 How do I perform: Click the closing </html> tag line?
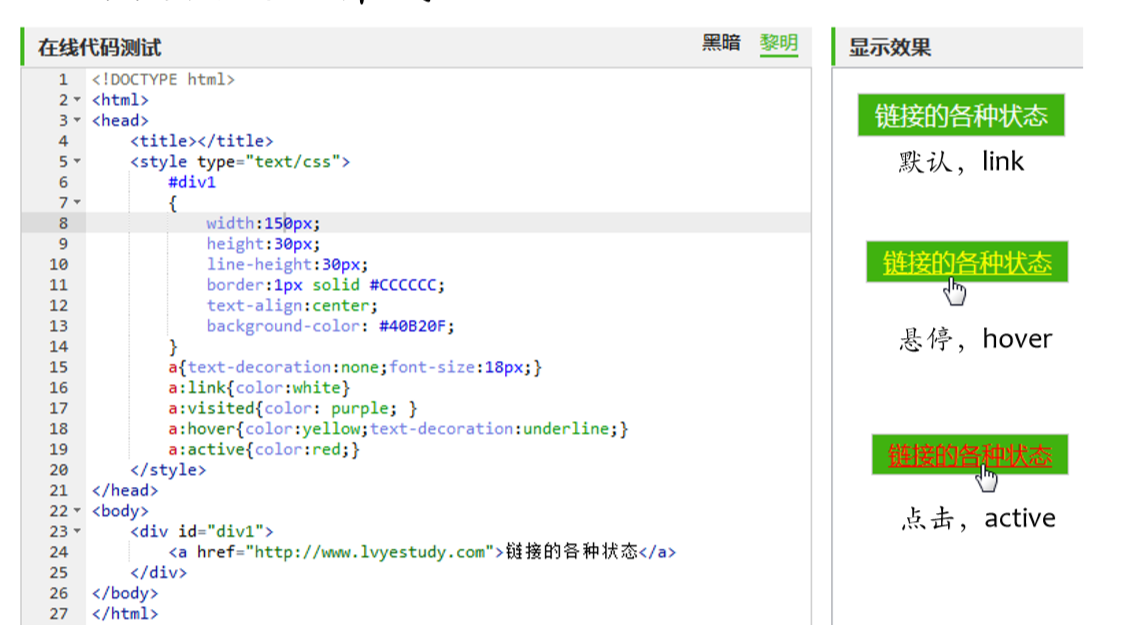125,613
